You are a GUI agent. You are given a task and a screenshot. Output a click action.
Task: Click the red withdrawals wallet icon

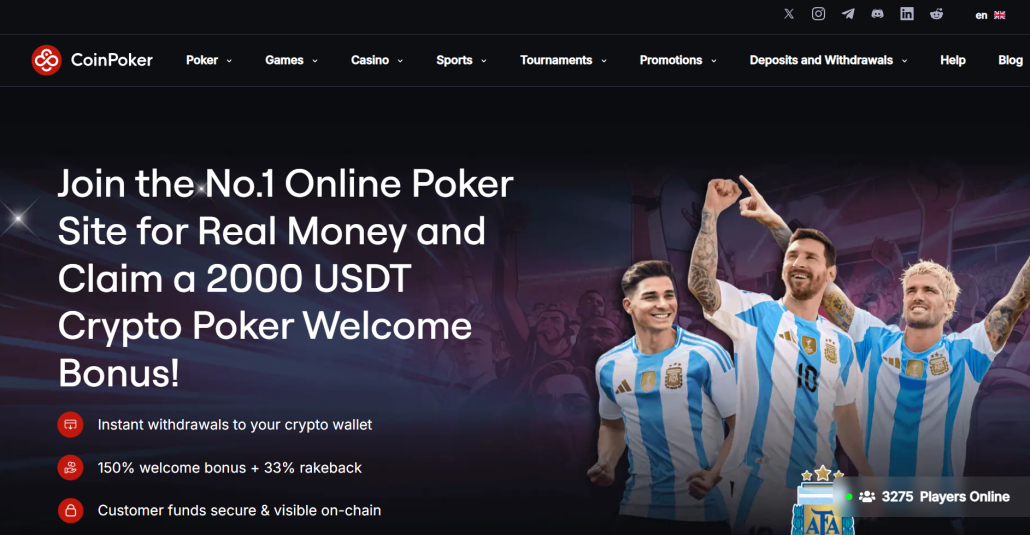click(x=70, y=425)
